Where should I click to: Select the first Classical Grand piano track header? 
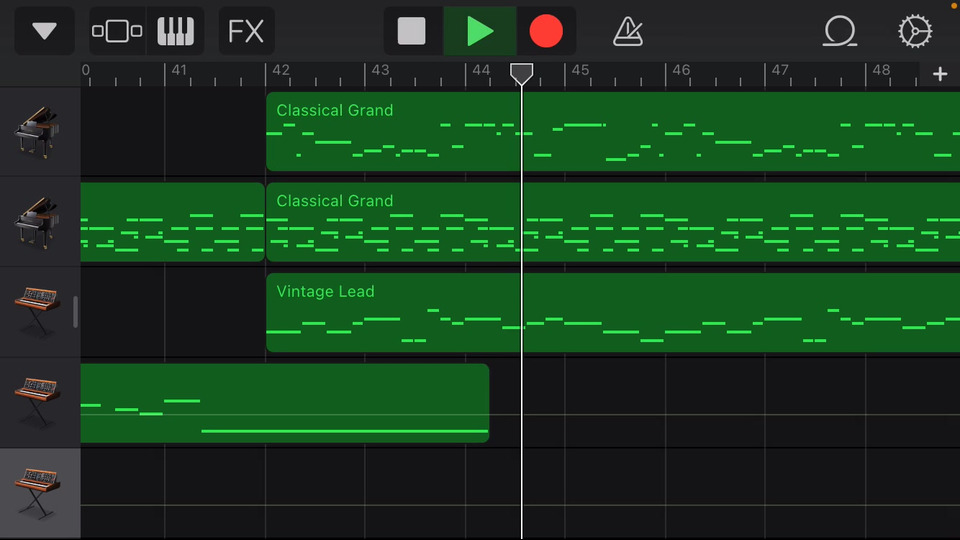[x=40, y=132]
